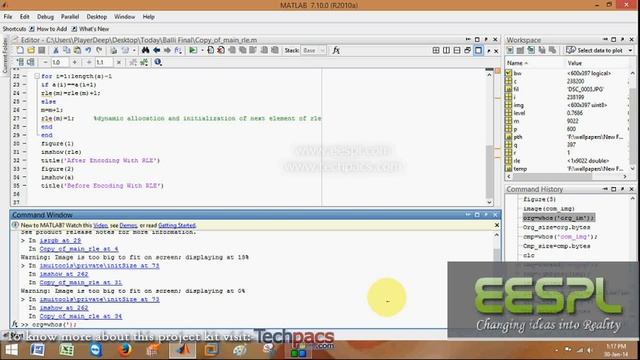Click the evaluate cell icon
The image size is (640, 360).
click(20, 62)
